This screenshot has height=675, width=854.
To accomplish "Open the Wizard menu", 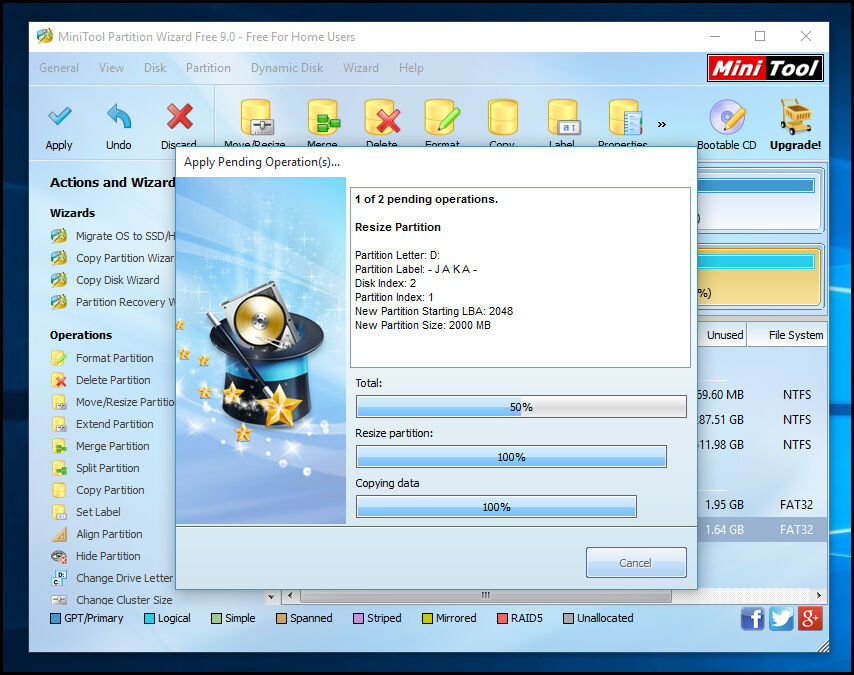I will [x=361, y=68].
